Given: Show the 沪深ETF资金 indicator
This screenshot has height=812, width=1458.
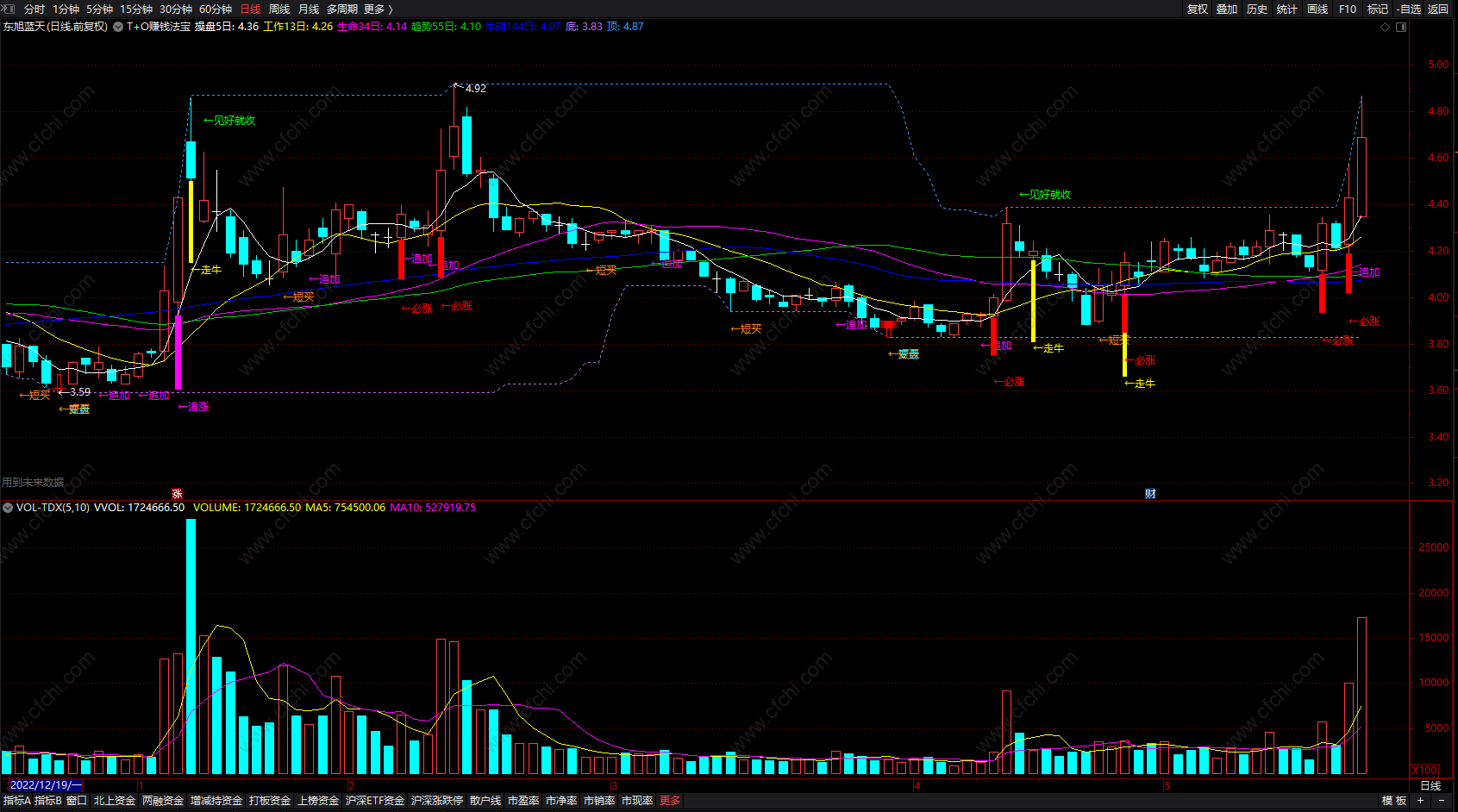Looking at the screenshot, I should (x=375, y=801).
